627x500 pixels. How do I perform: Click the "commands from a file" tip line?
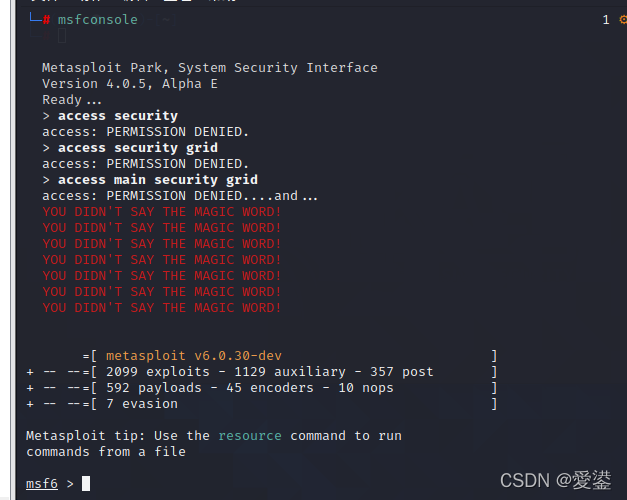click(106, 452)
